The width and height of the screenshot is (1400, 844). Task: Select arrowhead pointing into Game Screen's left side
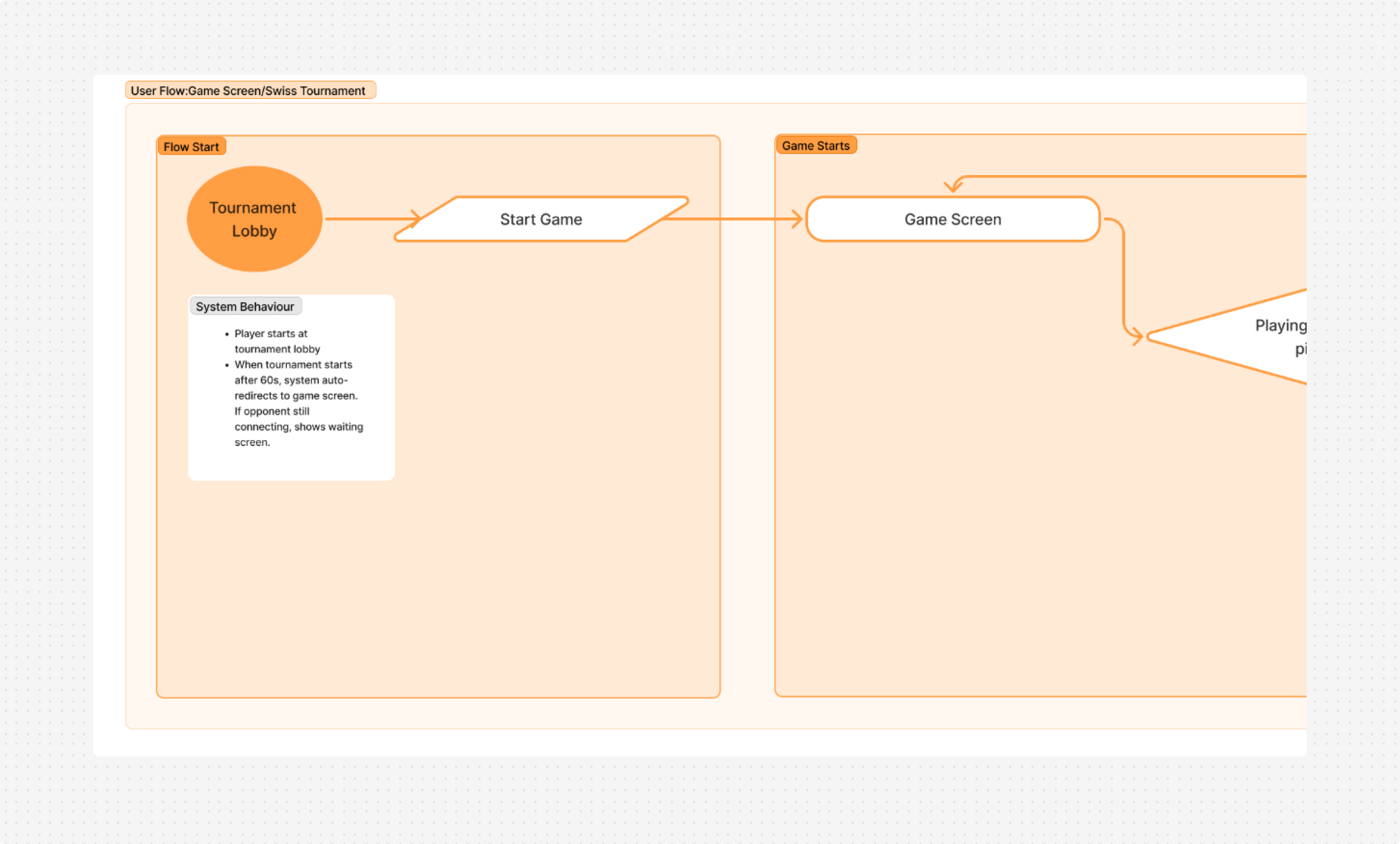click(x=797, y=219)
